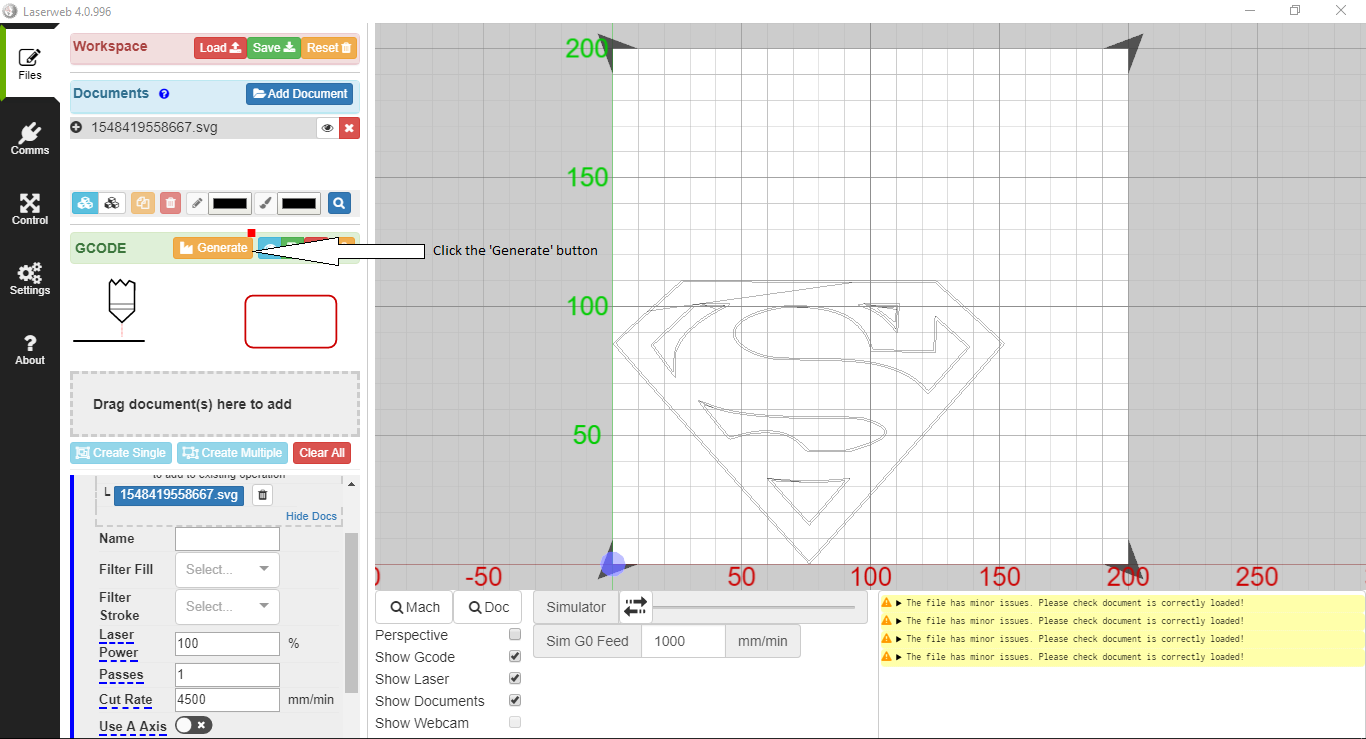
Task: Click the Hide Docs link
Action: [x=311, y=516]
